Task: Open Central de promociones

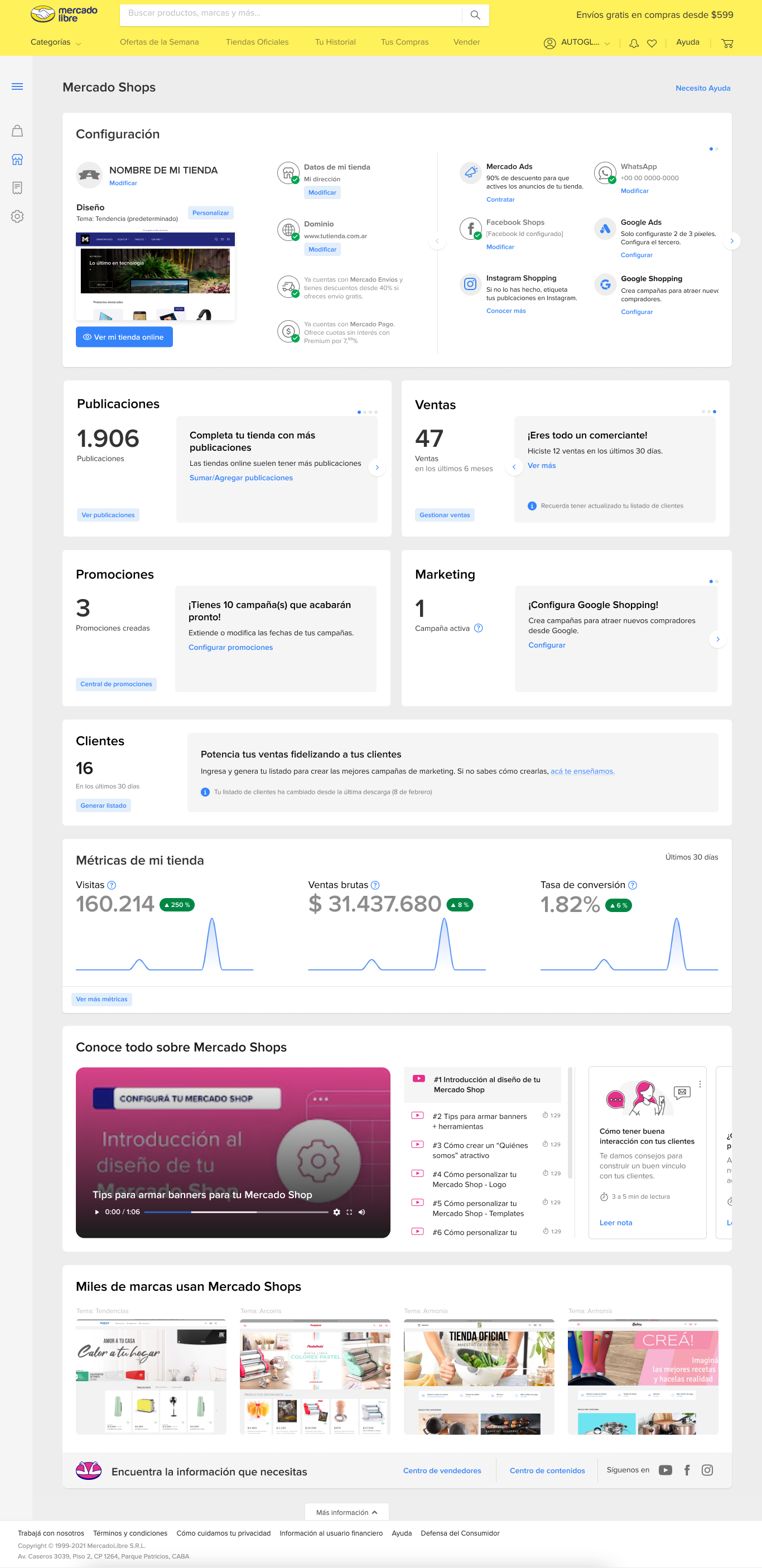Action: click(x=116, y=684)
